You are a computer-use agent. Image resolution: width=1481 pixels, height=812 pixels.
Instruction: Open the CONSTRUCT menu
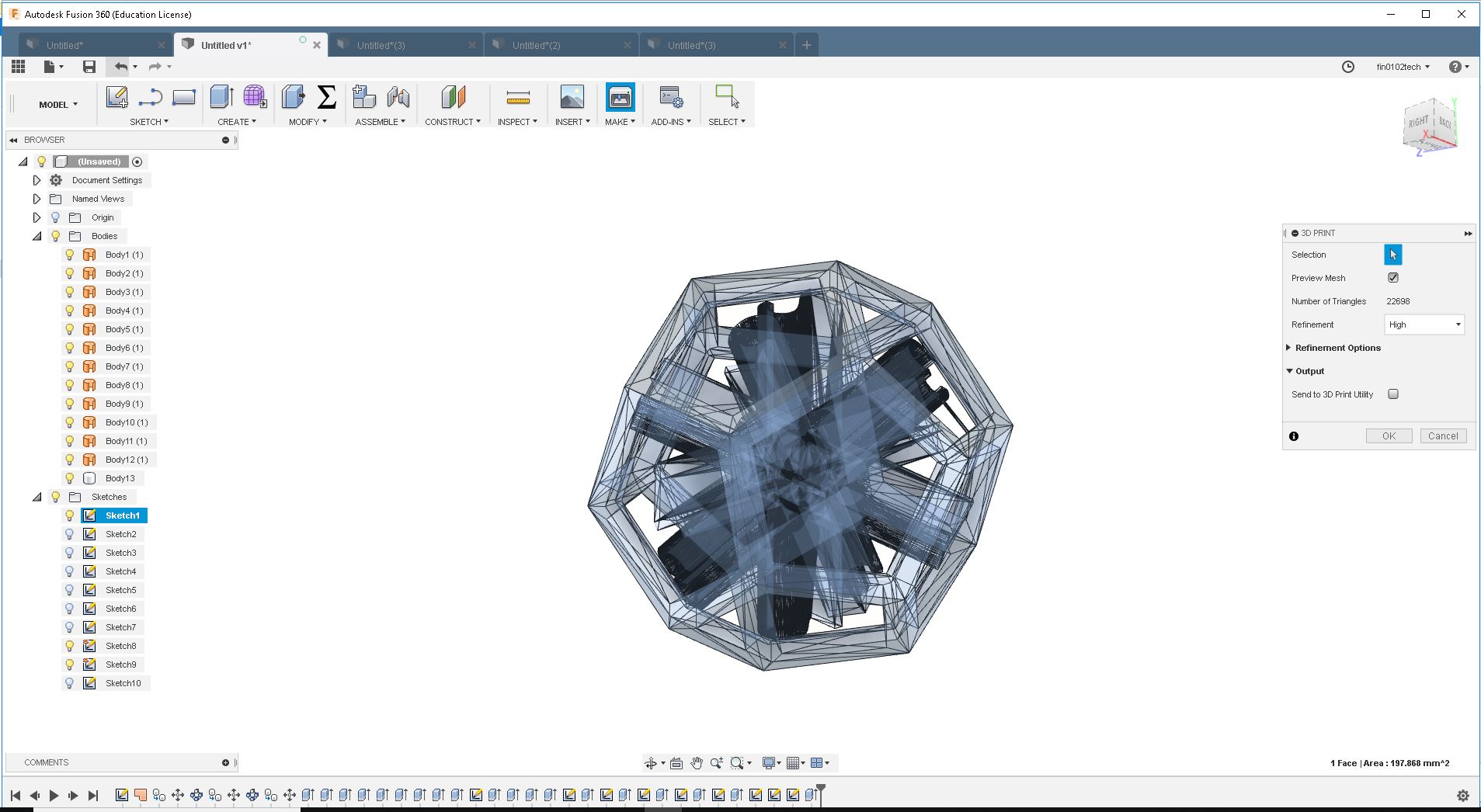(453, 122)
